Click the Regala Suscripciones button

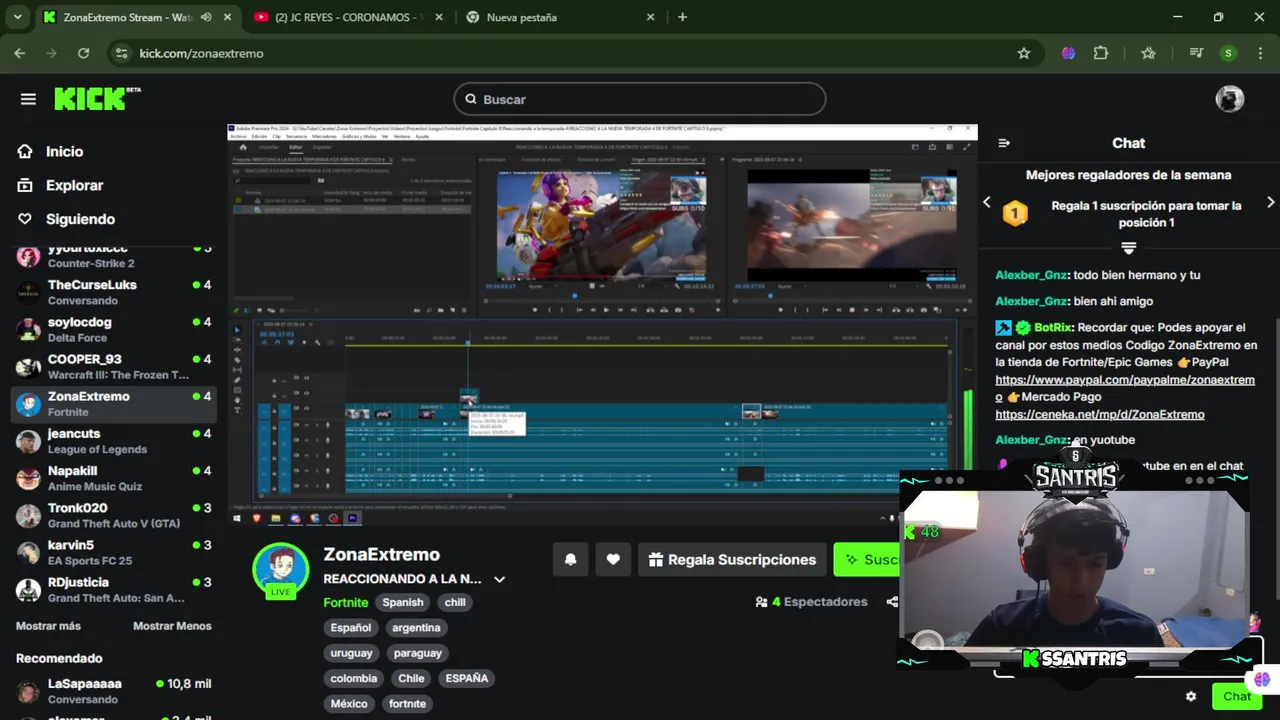(732, 560)
